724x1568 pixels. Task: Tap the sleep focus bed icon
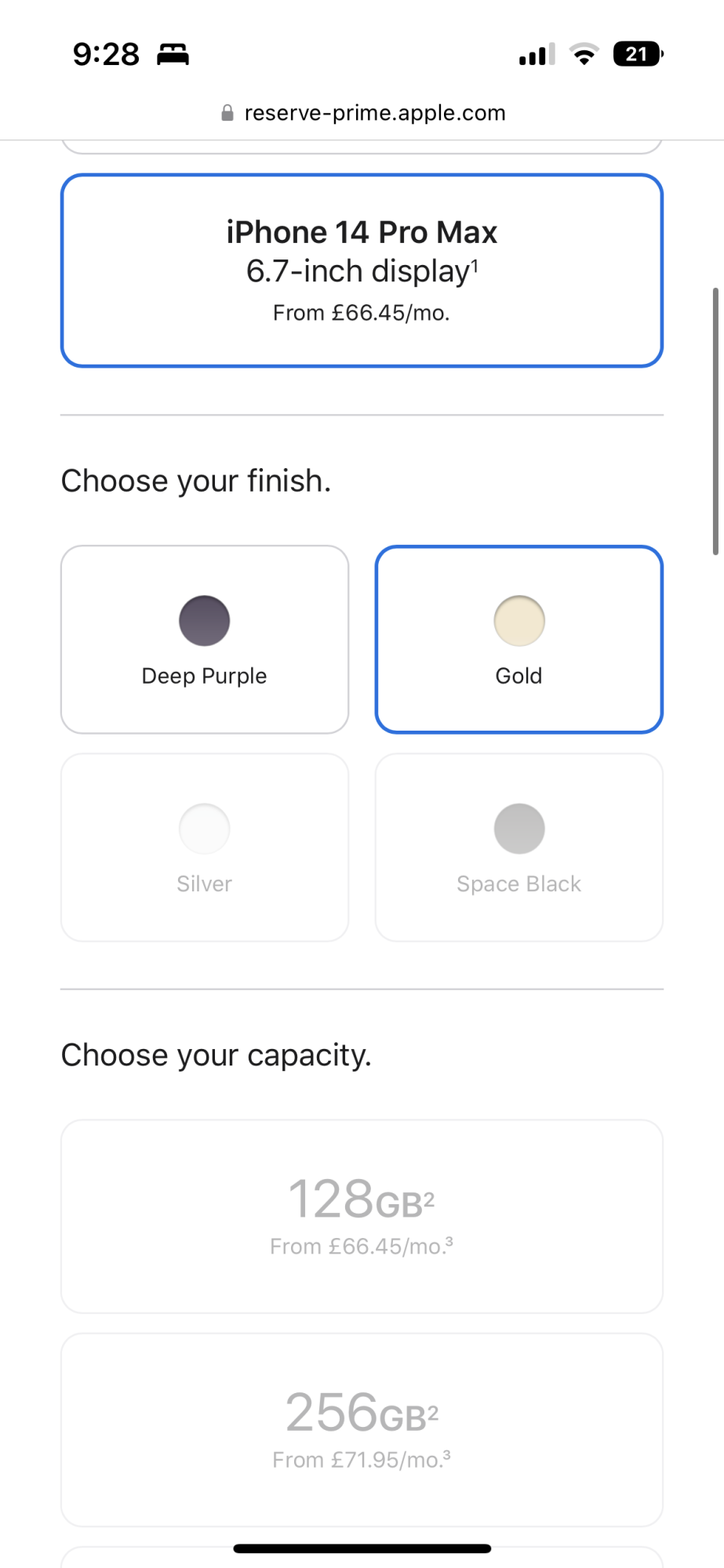(173, 54)
